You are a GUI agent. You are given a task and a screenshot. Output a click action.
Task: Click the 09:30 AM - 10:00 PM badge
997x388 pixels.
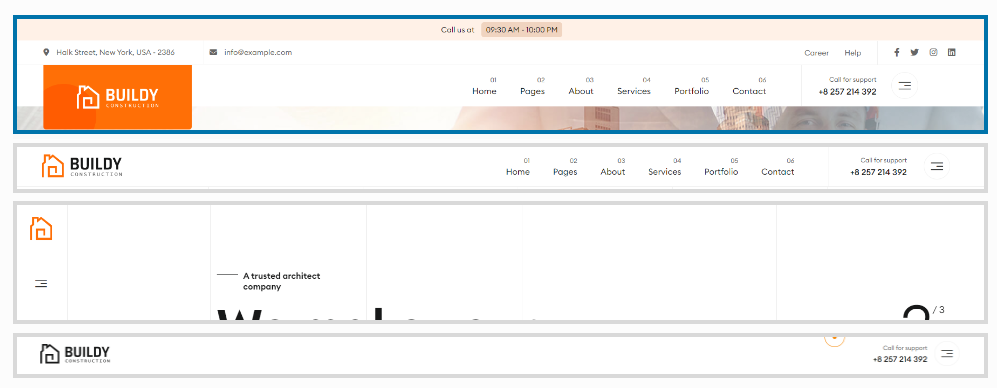(x=521, y=30)
